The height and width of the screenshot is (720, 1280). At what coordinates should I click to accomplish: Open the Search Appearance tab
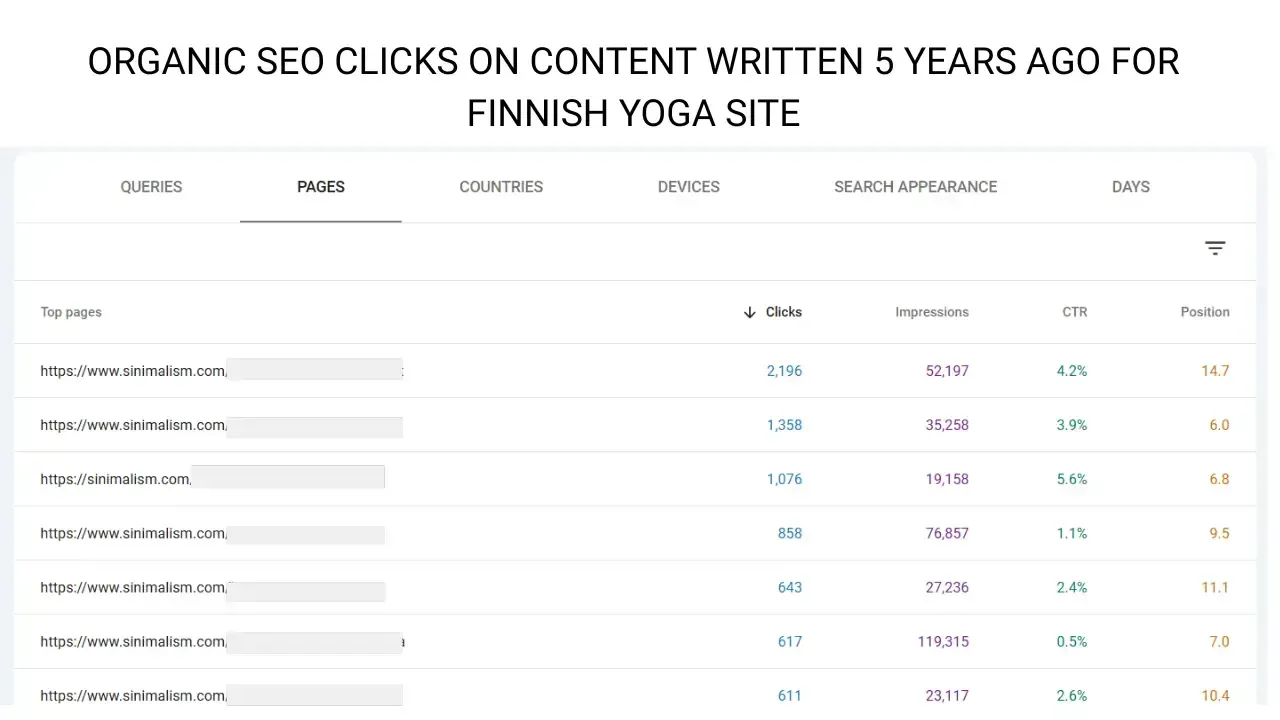coord(915,187)
